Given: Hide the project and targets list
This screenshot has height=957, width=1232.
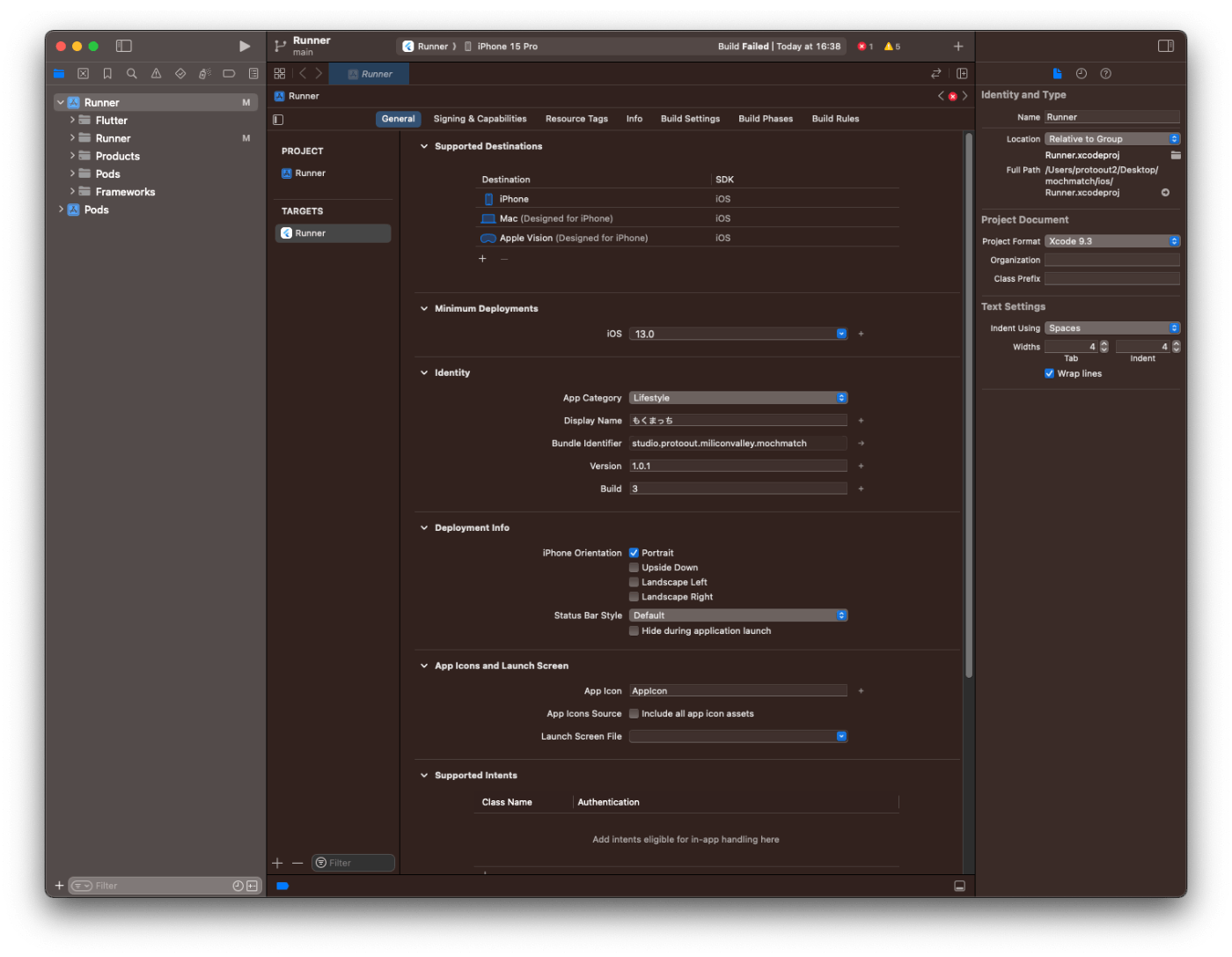Looking at the screenshot, I should (x=278, y=120).
